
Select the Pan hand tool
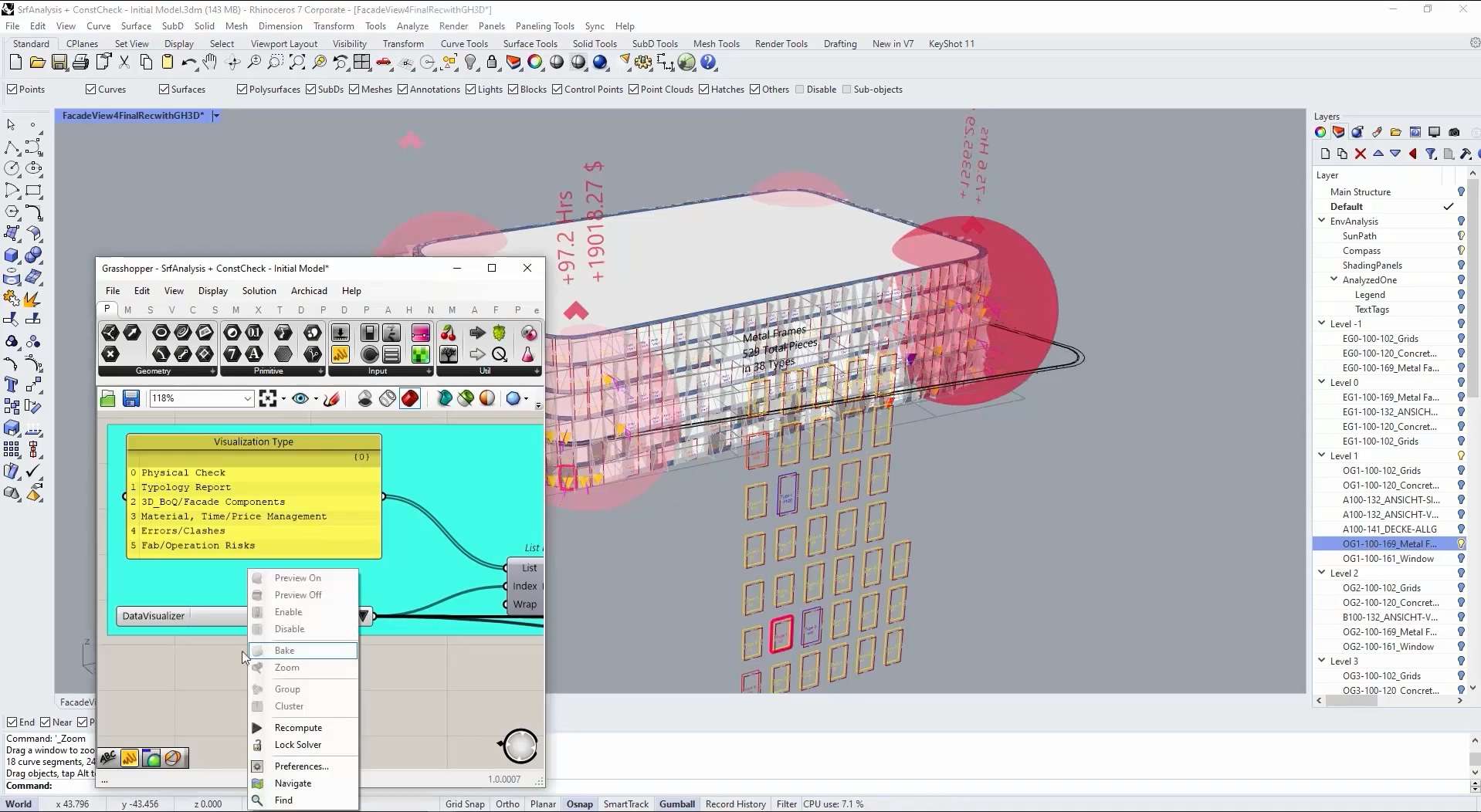point(210,63)
